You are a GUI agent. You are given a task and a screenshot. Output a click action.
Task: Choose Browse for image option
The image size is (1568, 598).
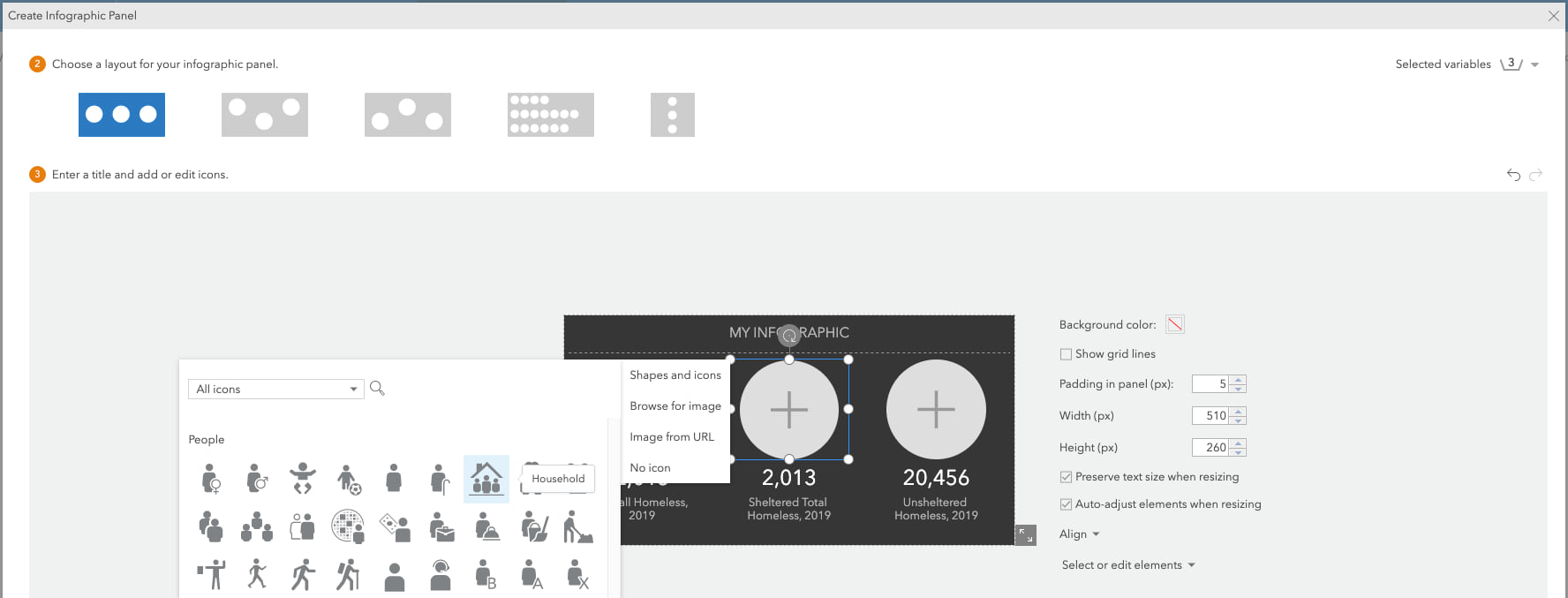675,406
